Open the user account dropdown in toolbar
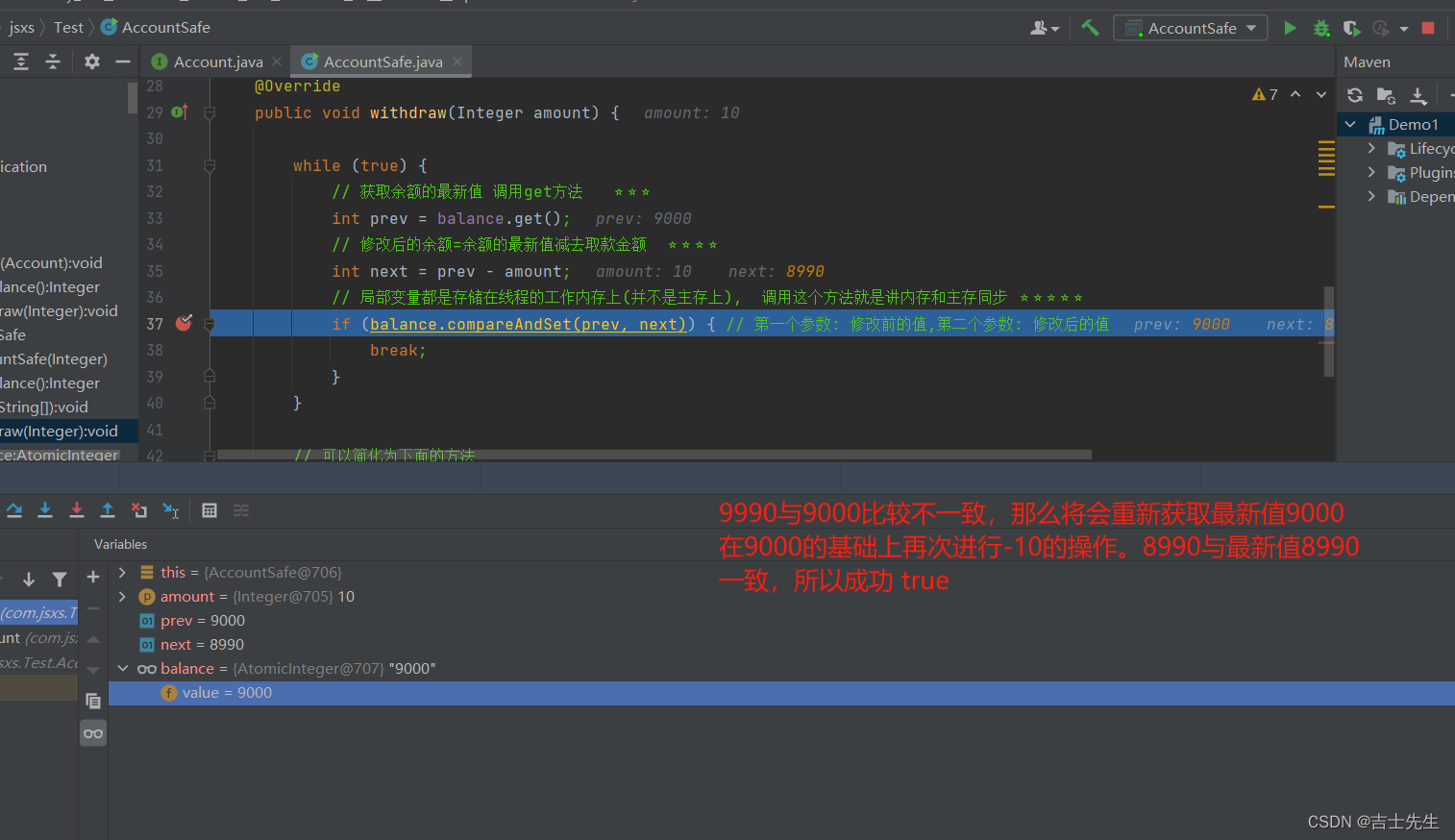Screen dimensions: 1455x840 point(1045,28)
